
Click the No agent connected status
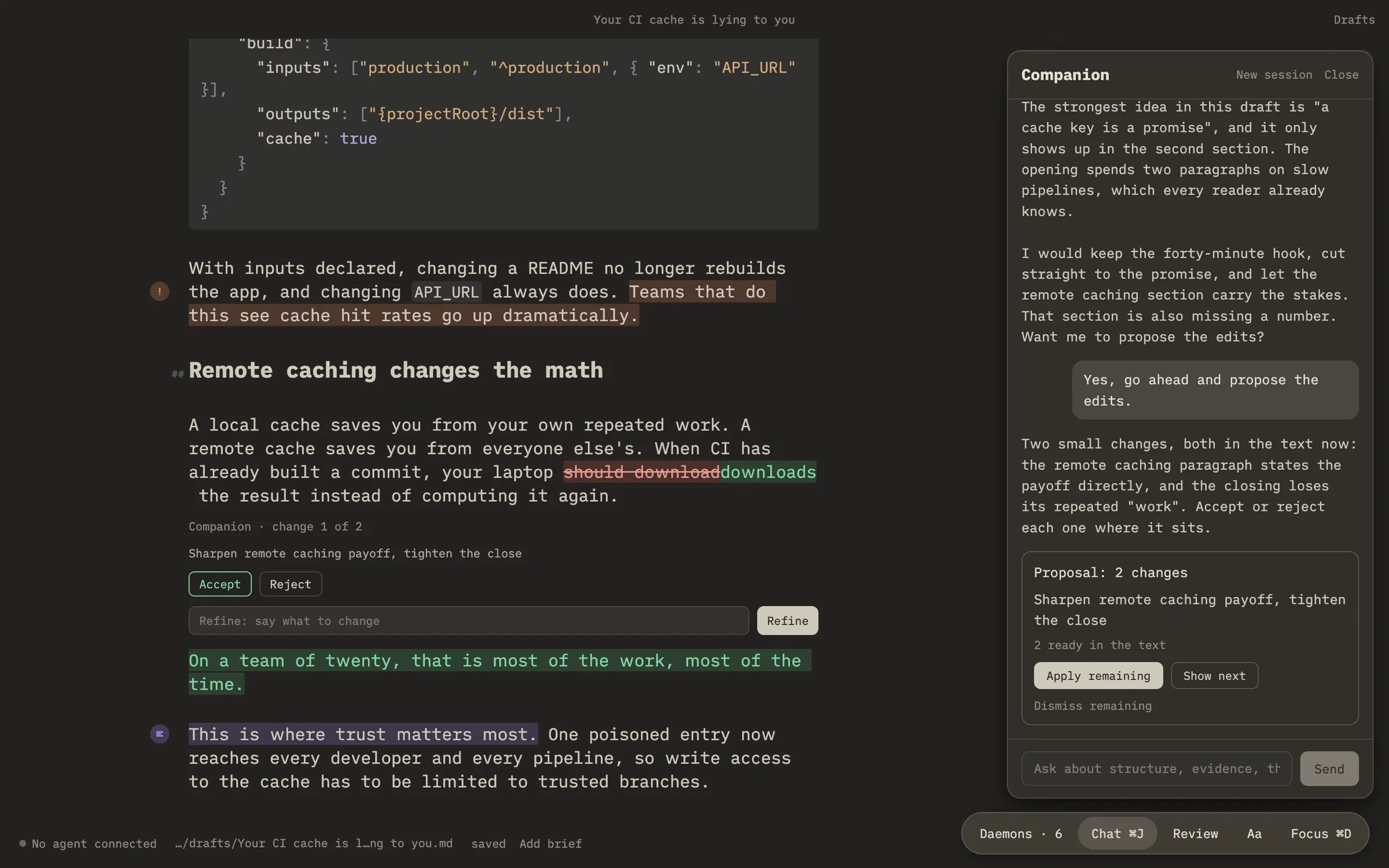88,843
